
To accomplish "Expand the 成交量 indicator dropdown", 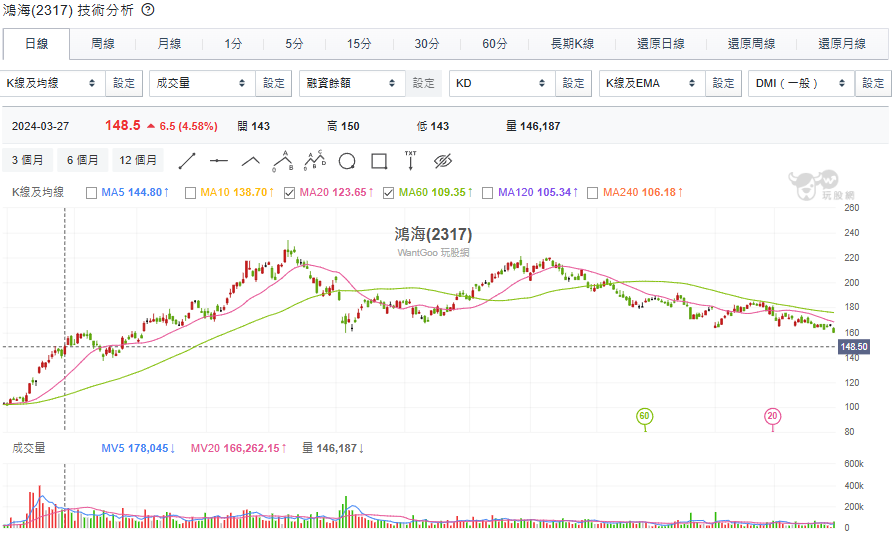I will tap(201, 83).
